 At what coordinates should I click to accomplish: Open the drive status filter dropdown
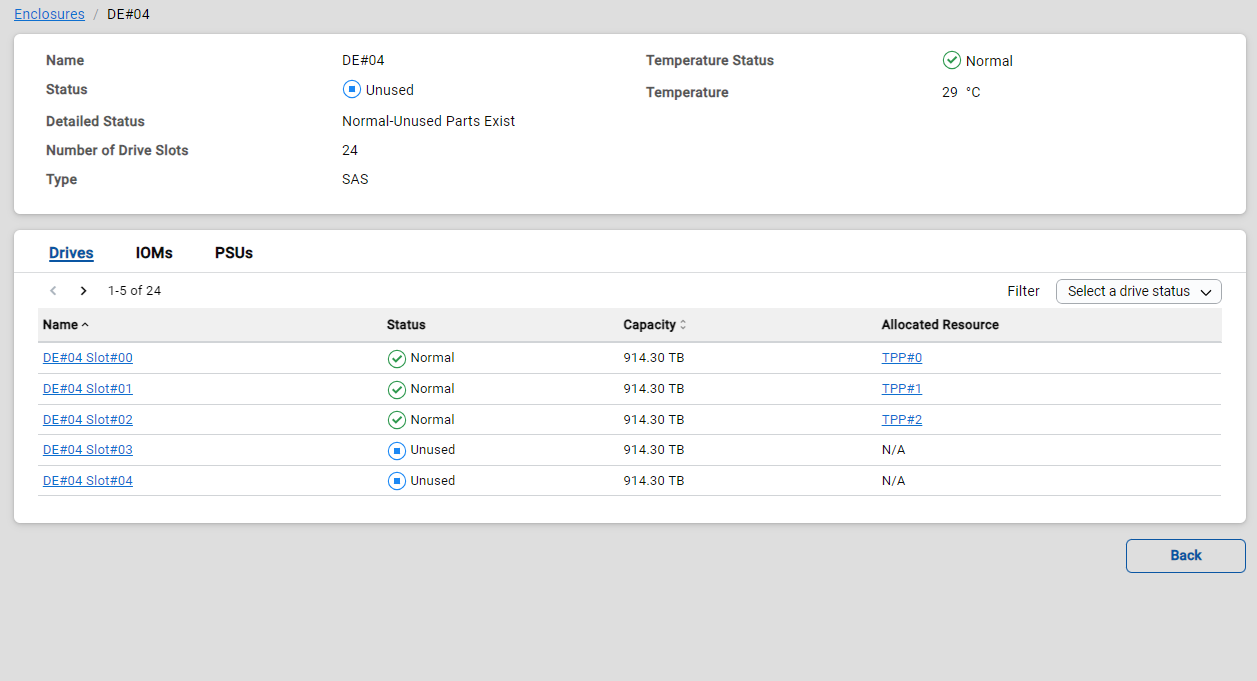tap(1138, 291)
